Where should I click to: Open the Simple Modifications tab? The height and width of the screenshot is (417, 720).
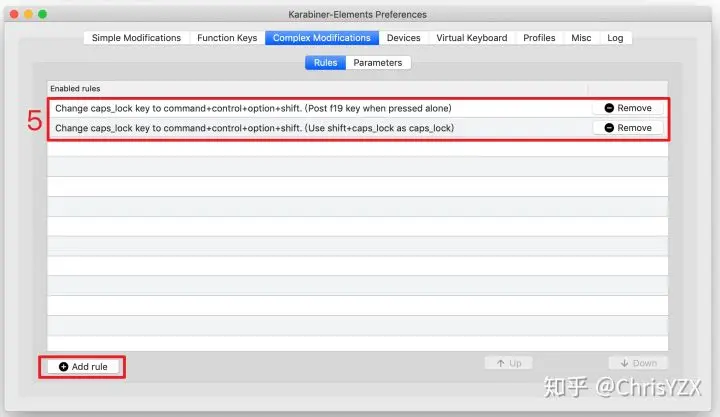click(136, 38)
